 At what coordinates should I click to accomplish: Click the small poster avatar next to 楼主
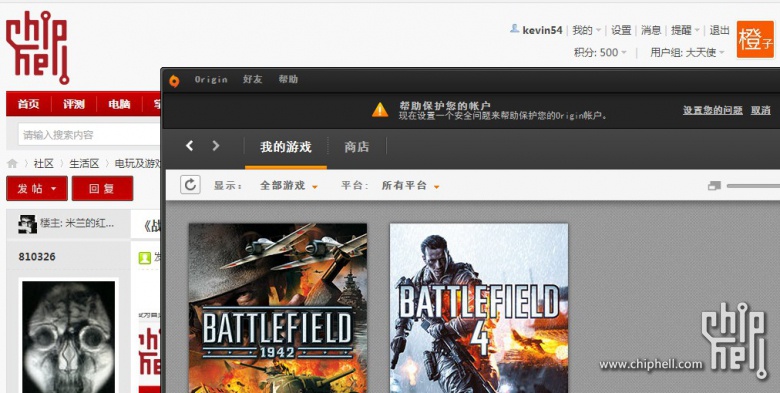point(27,224)
